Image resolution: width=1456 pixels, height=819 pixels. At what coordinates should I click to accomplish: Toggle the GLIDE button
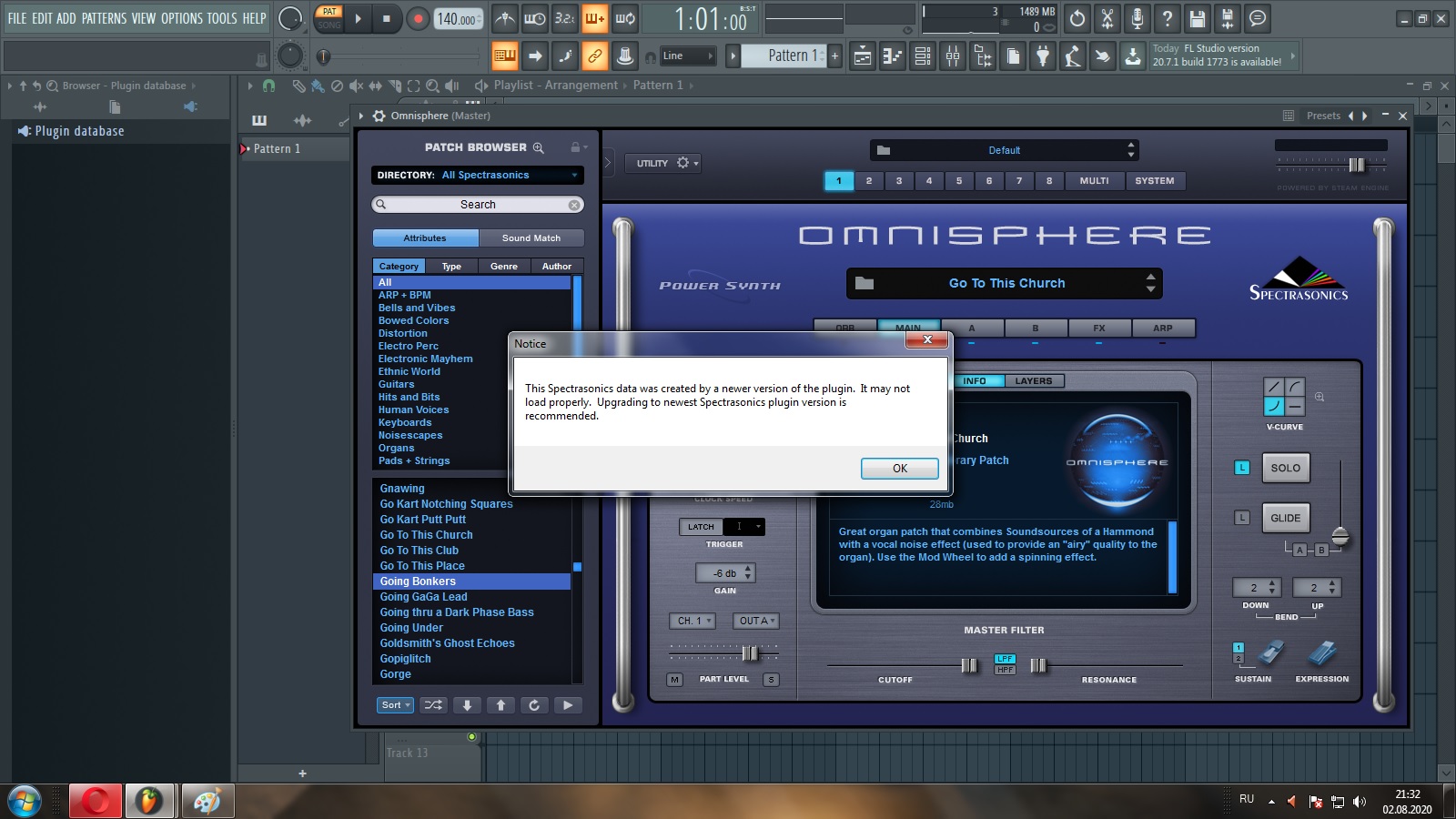pyautogui.click(x=1285, y=518)
